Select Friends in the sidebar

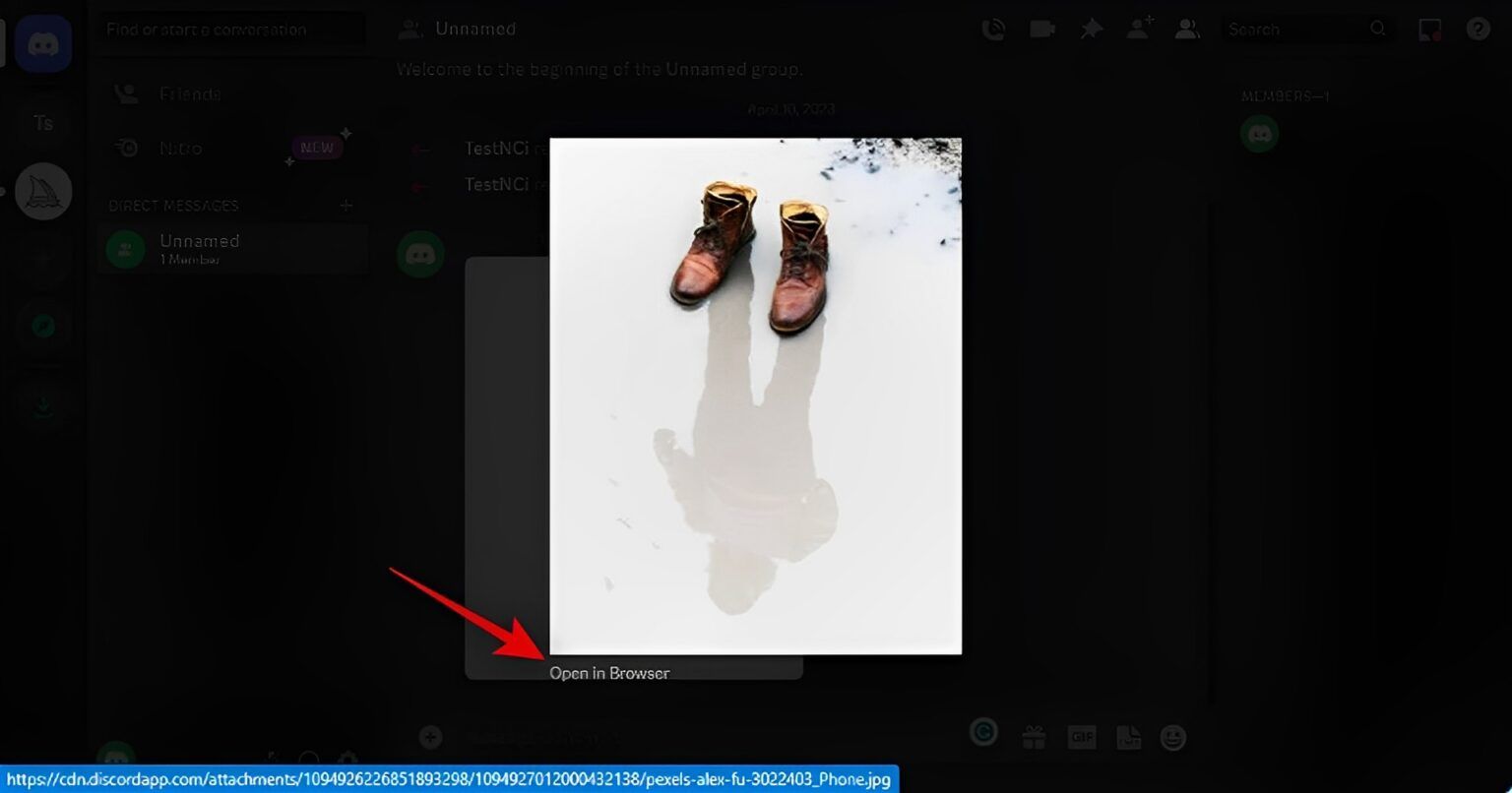coord(189,93)
